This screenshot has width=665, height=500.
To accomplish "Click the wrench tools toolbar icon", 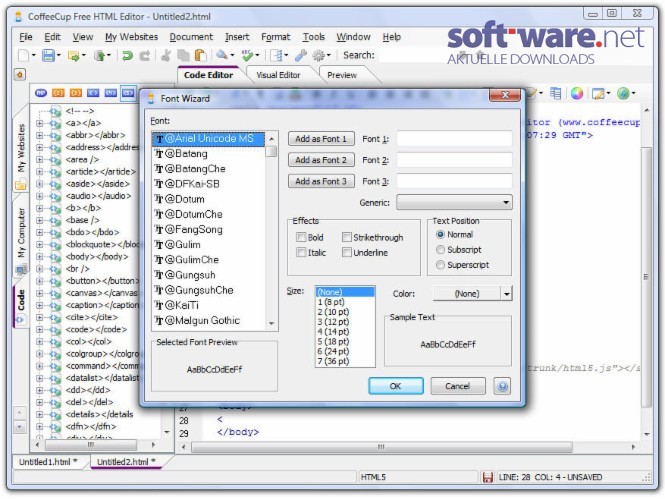I will click(x=301, y=55).
